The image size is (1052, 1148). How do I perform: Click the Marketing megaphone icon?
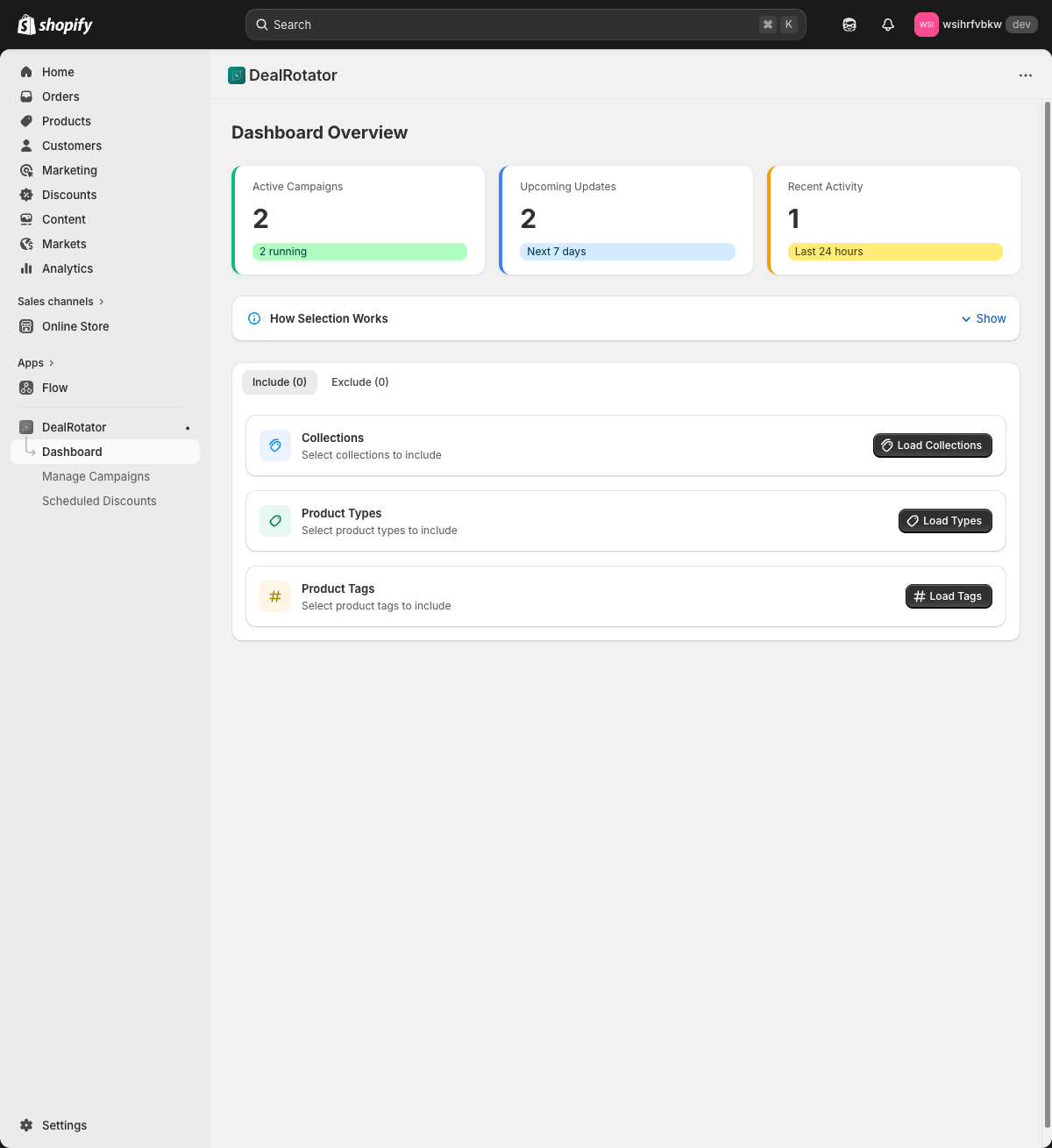tap(26, 170)
